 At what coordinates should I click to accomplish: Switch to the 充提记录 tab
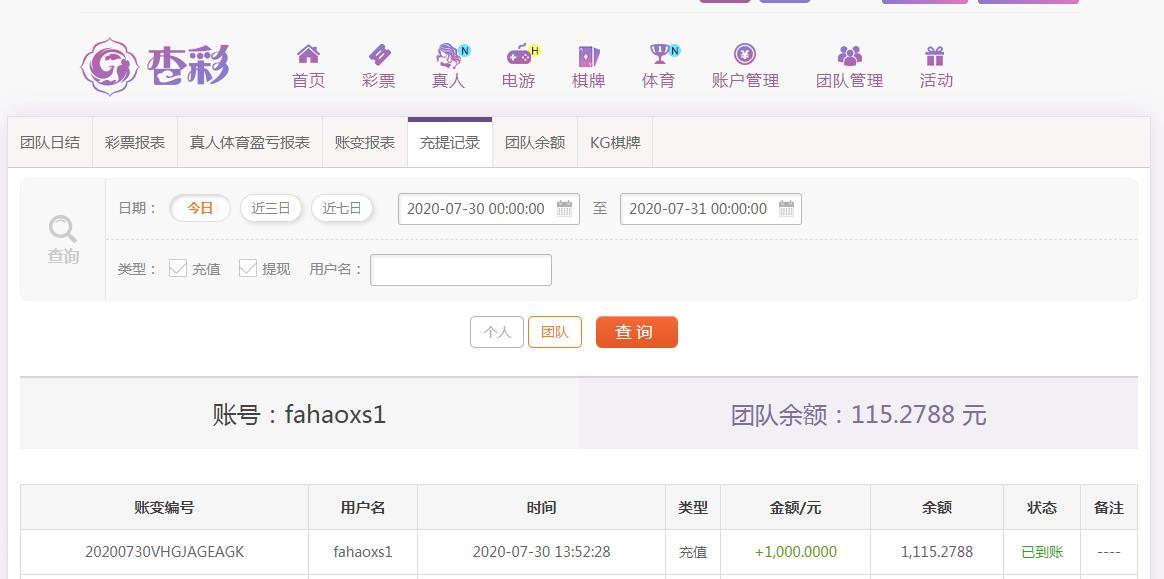(450, 143)
